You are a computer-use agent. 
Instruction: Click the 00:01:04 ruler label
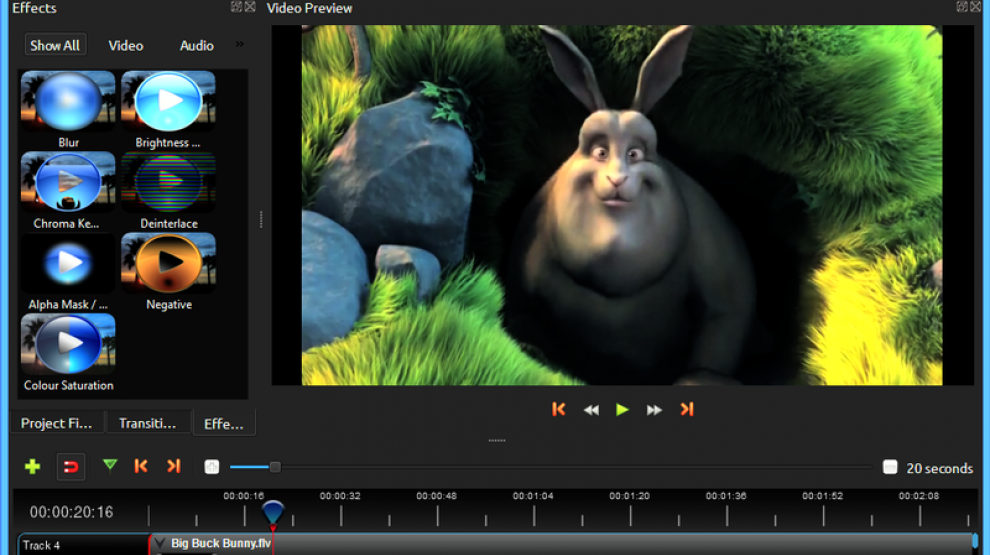pos(533,496)
